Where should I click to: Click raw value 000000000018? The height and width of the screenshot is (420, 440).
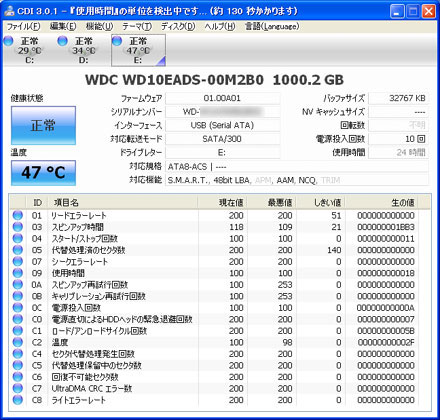pos(386,273)
